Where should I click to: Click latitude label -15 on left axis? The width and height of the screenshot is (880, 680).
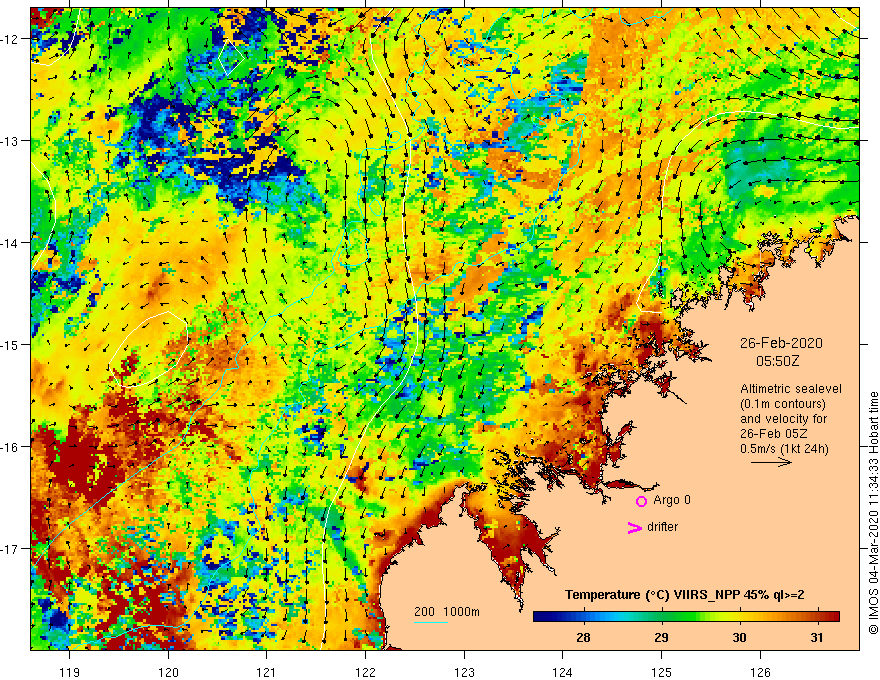tap(10, 344)
